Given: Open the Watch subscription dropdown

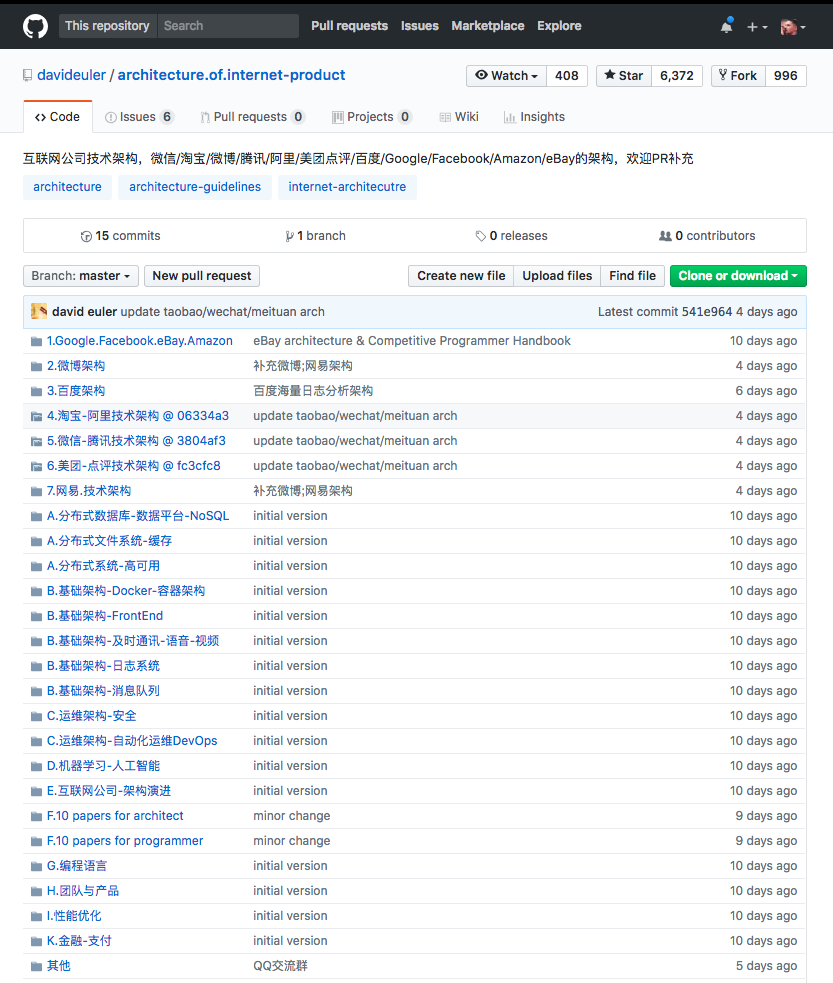Looking at the screenshot, I should point(507,76).
